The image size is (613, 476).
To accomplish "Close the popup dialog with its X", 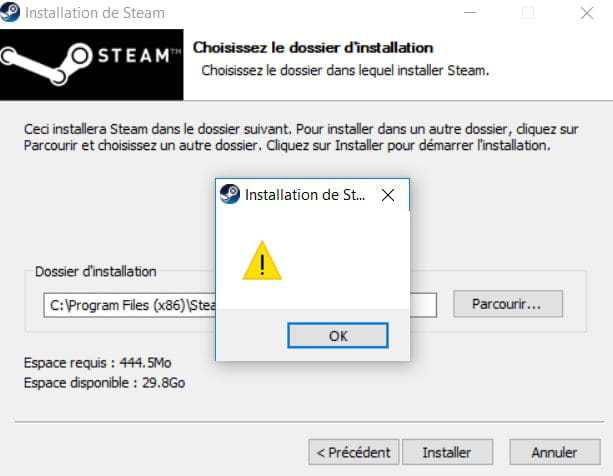I will [x=388, y=195].
